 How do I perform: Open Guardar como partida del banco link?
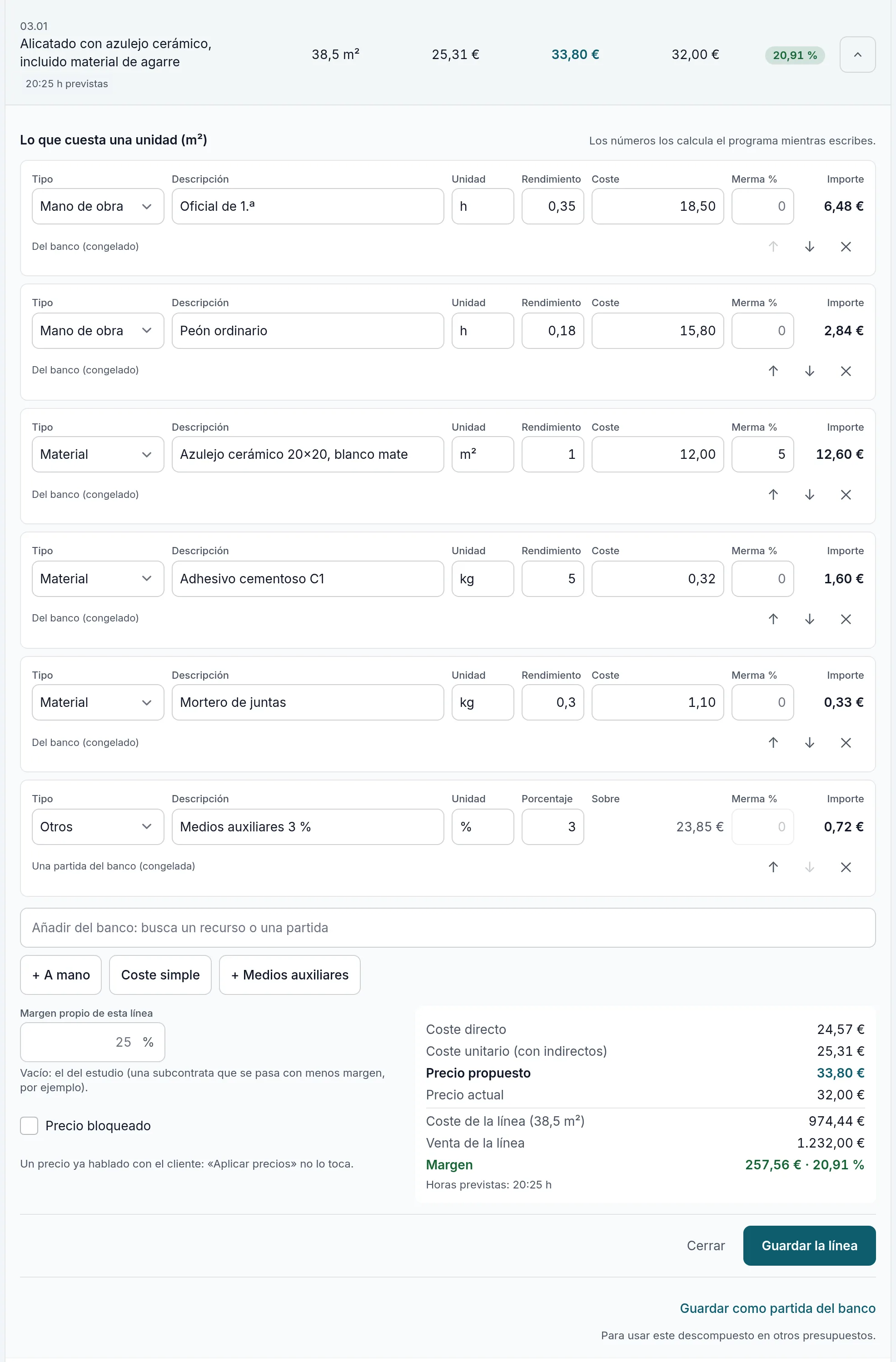tap(777, 1308)
